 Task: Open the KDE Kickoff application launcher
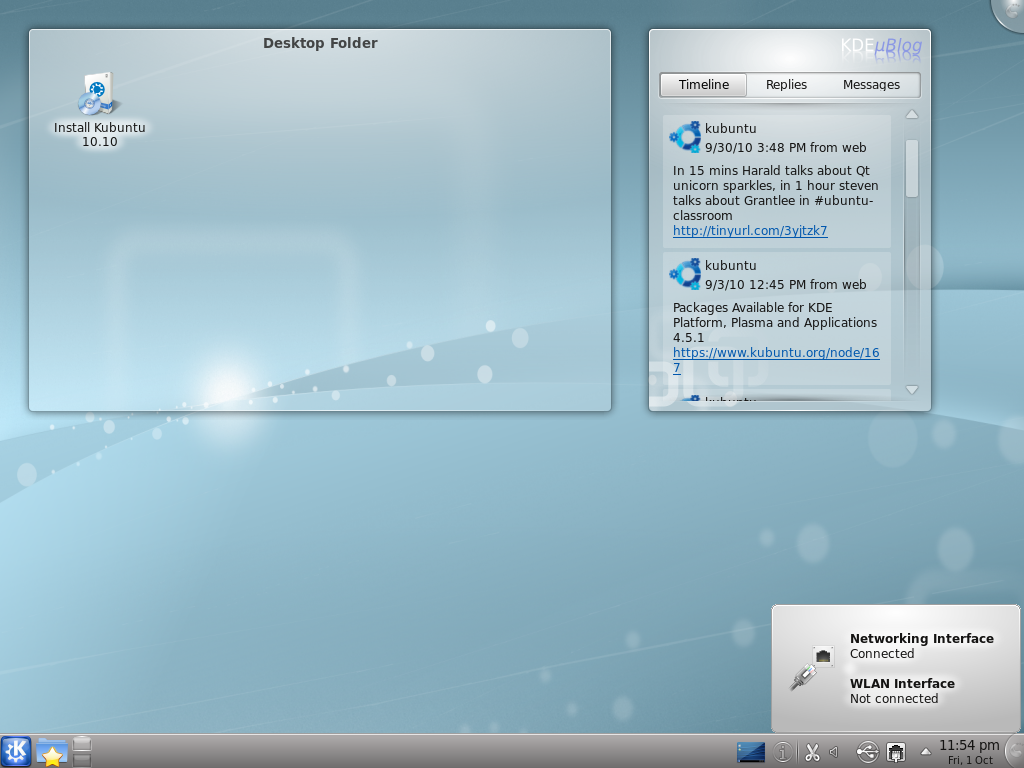[x=16, y=752]
